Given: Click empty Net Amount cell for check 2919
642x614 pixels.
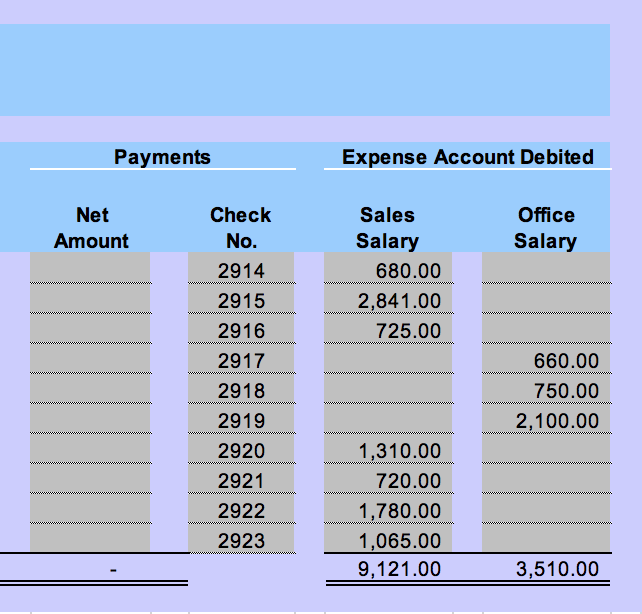Looking at the screenshot, I should click(x=90, y=418).
